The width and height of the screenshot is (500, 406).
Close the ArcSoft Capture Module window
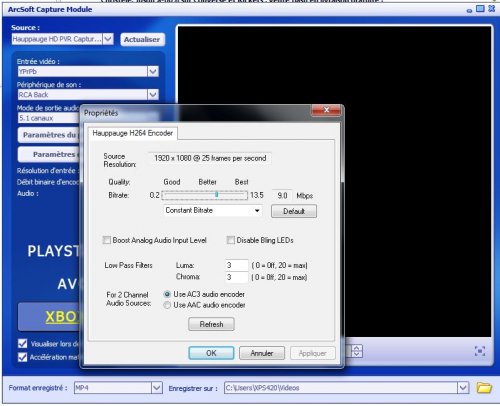click(491, 9)
